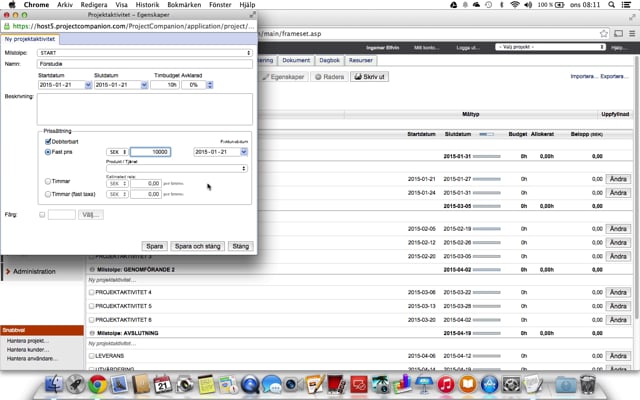Click the Beskrivning text area

click(144, 109)
